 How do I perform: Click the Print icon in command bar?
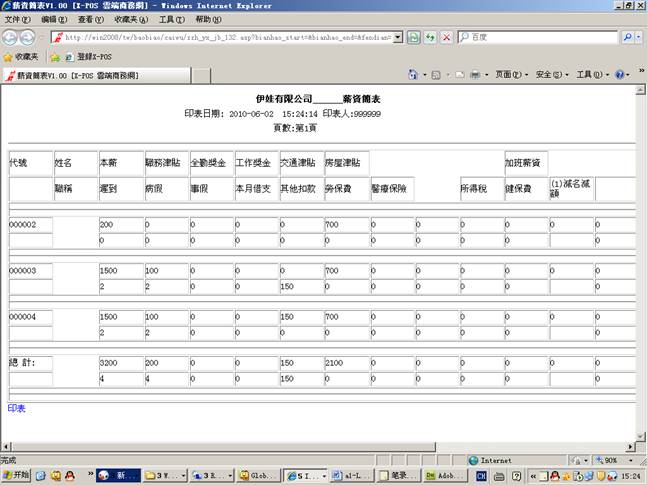475,75
